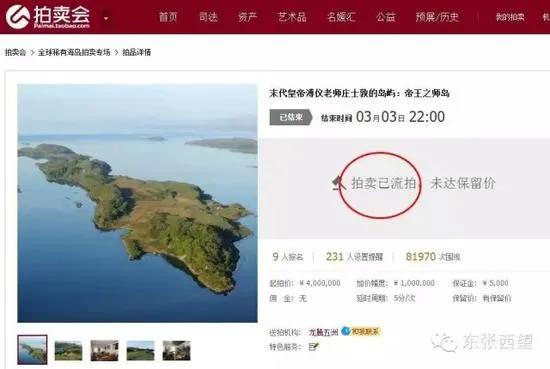Click the end time 03月03日 22:00
The height and width of the screenshot is (369, 550).
[x=400, y=117]
